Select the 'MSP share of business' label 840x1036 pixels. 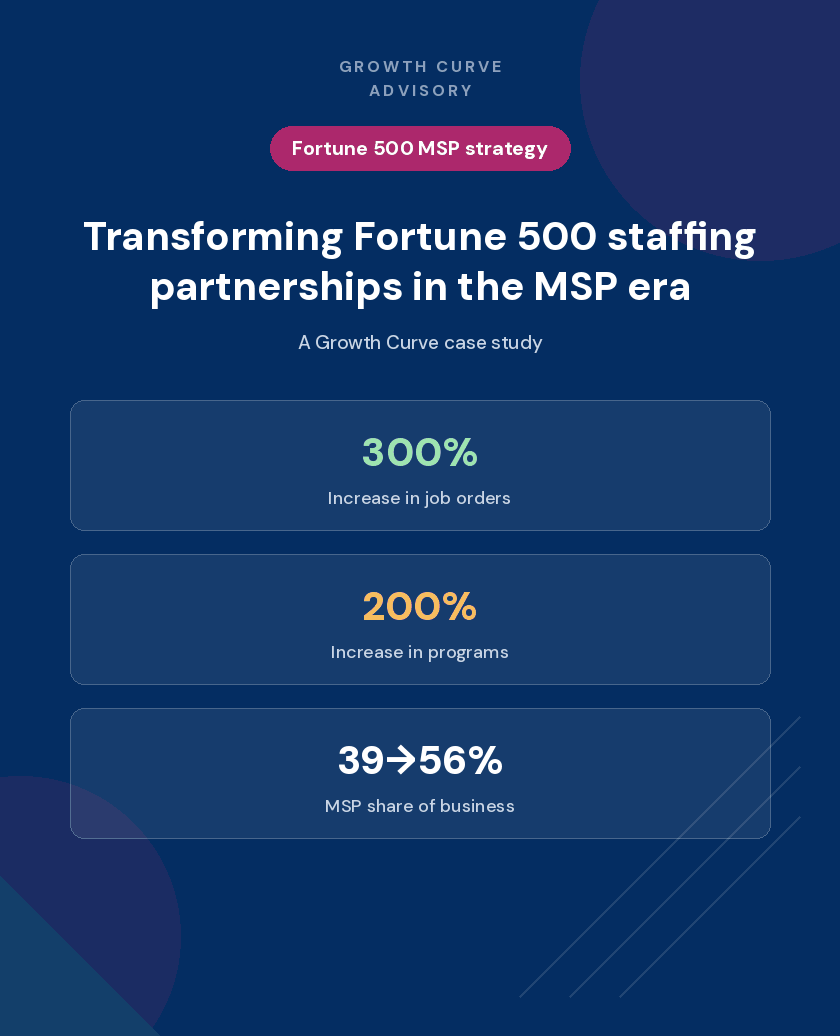pos(419,806)
